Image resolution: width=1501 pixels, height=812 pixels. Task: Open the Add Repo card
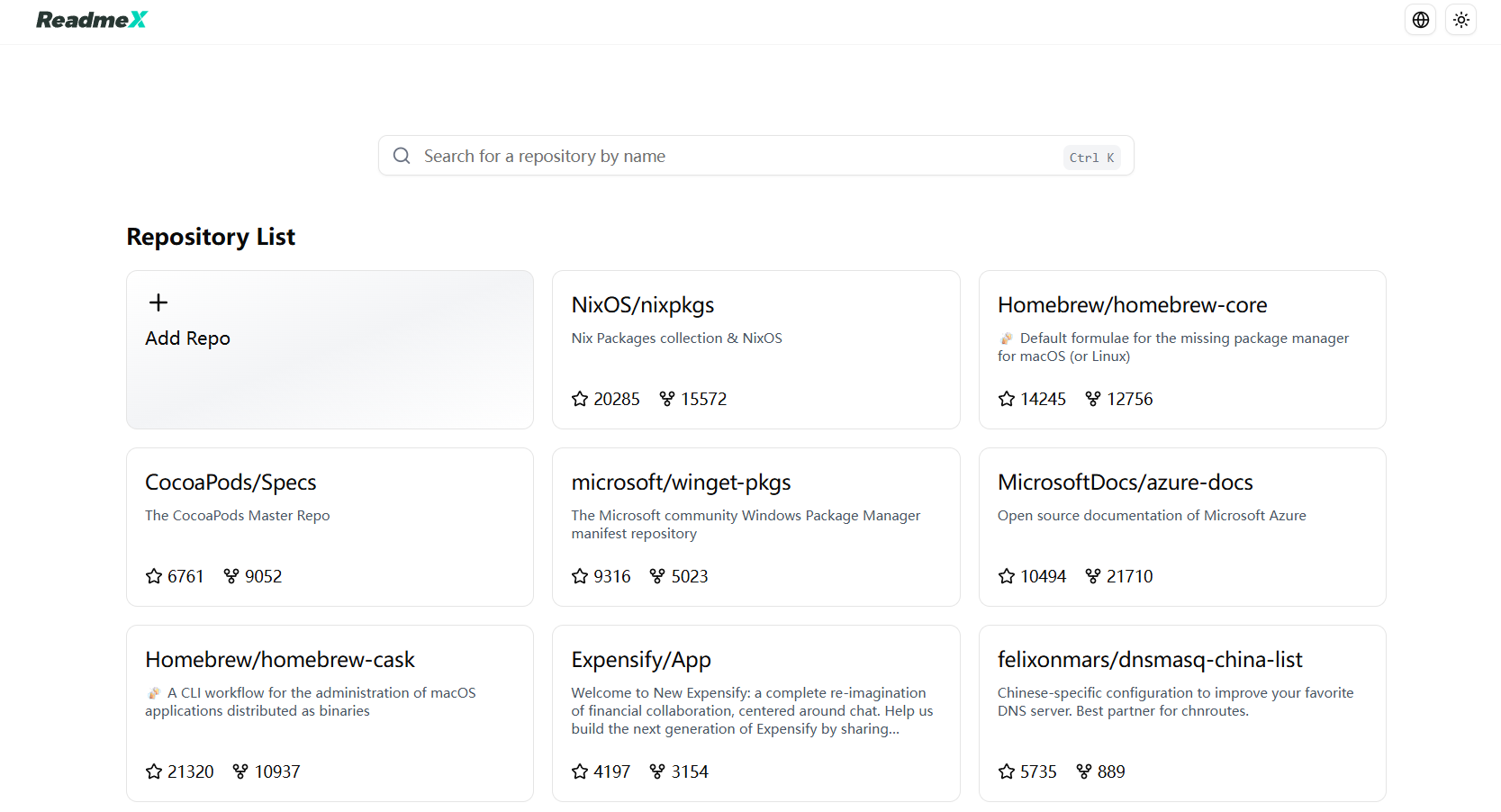[330, 349]
